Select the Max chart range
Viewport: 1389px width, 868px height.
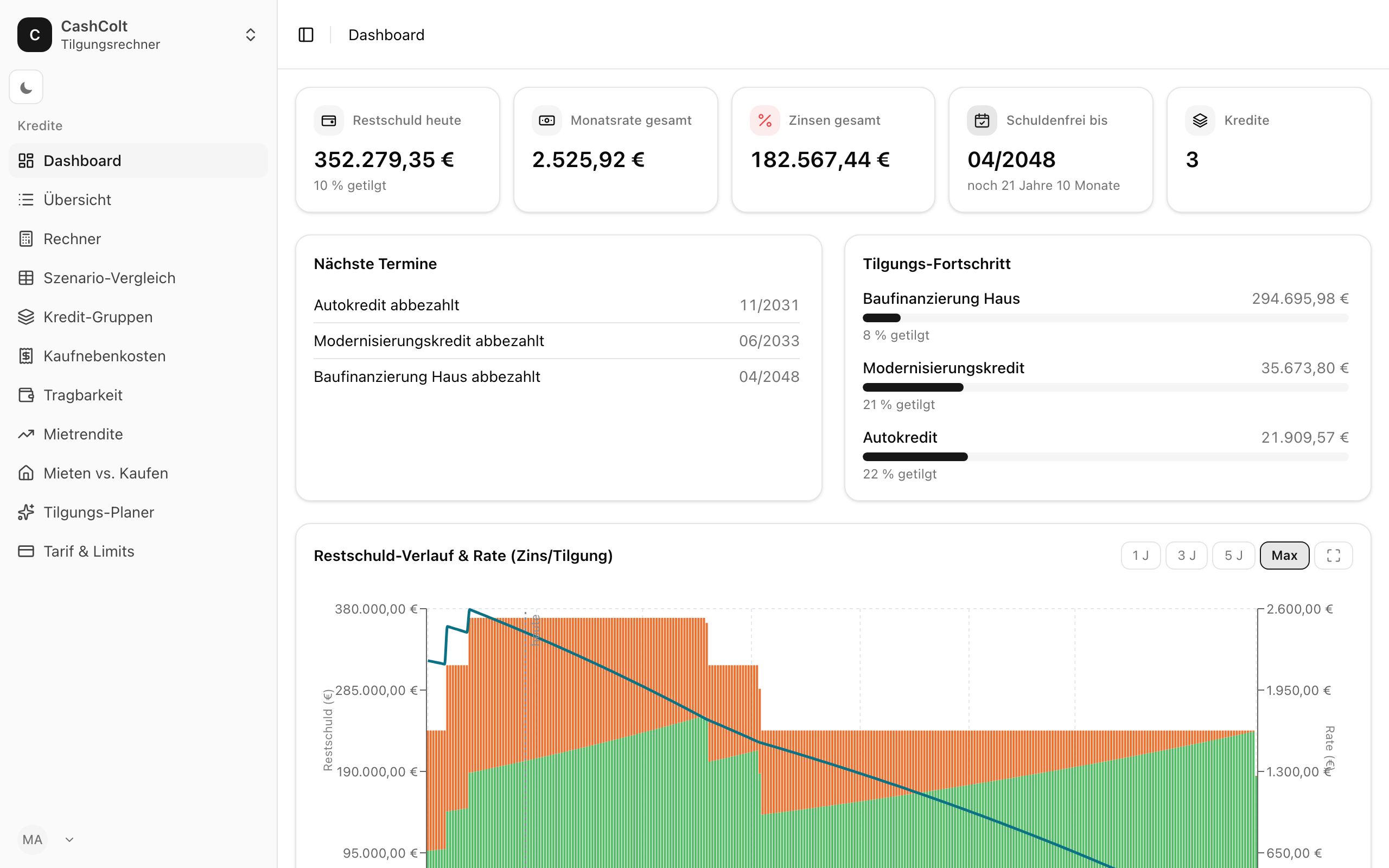pyautogui.click(x=1284, y=555)
